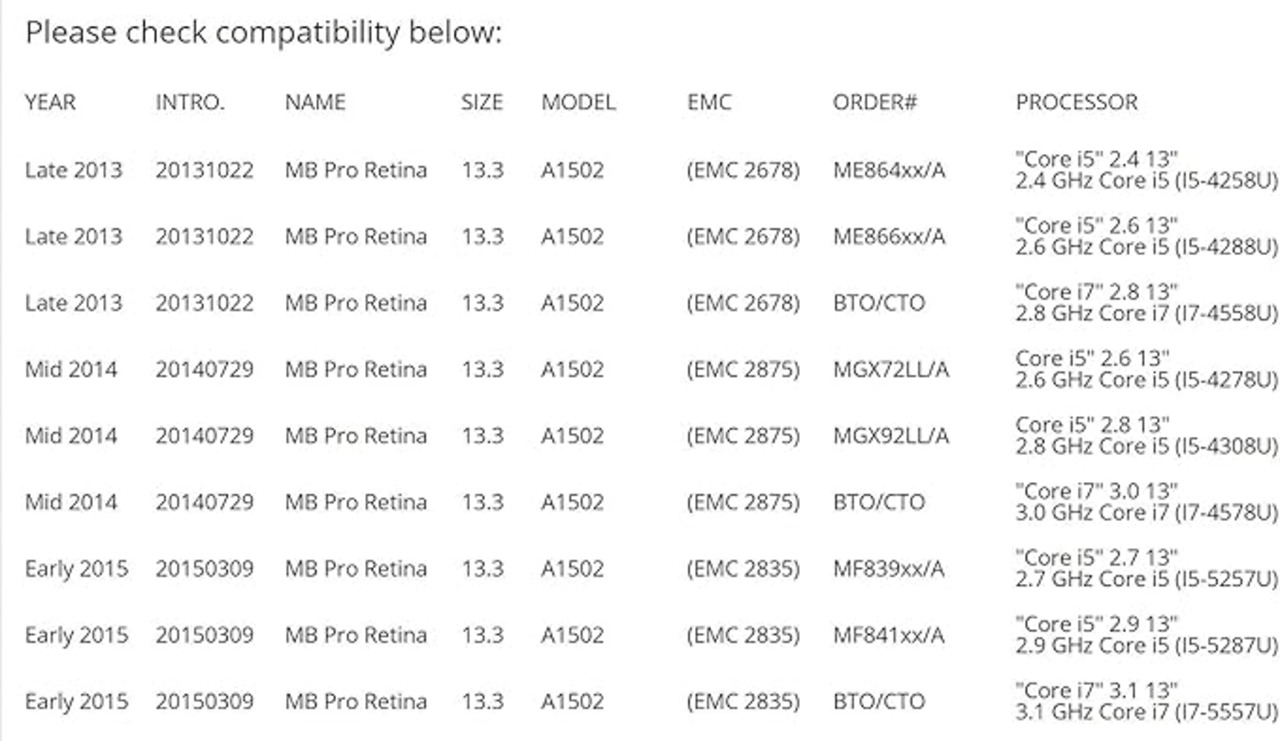Click the EMC column header
This screenshot has width=1280, height=741.
tap(709, 102)
